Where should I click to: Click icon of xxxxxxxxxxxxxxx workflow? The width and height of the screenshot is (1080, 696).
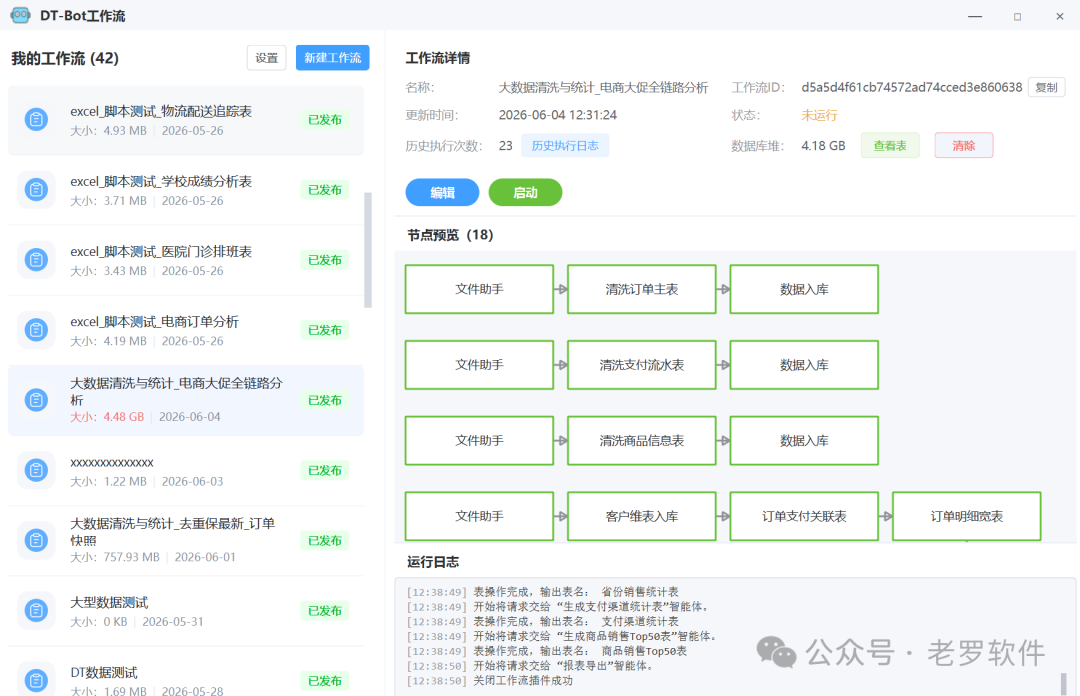click(x=37, y=470)
